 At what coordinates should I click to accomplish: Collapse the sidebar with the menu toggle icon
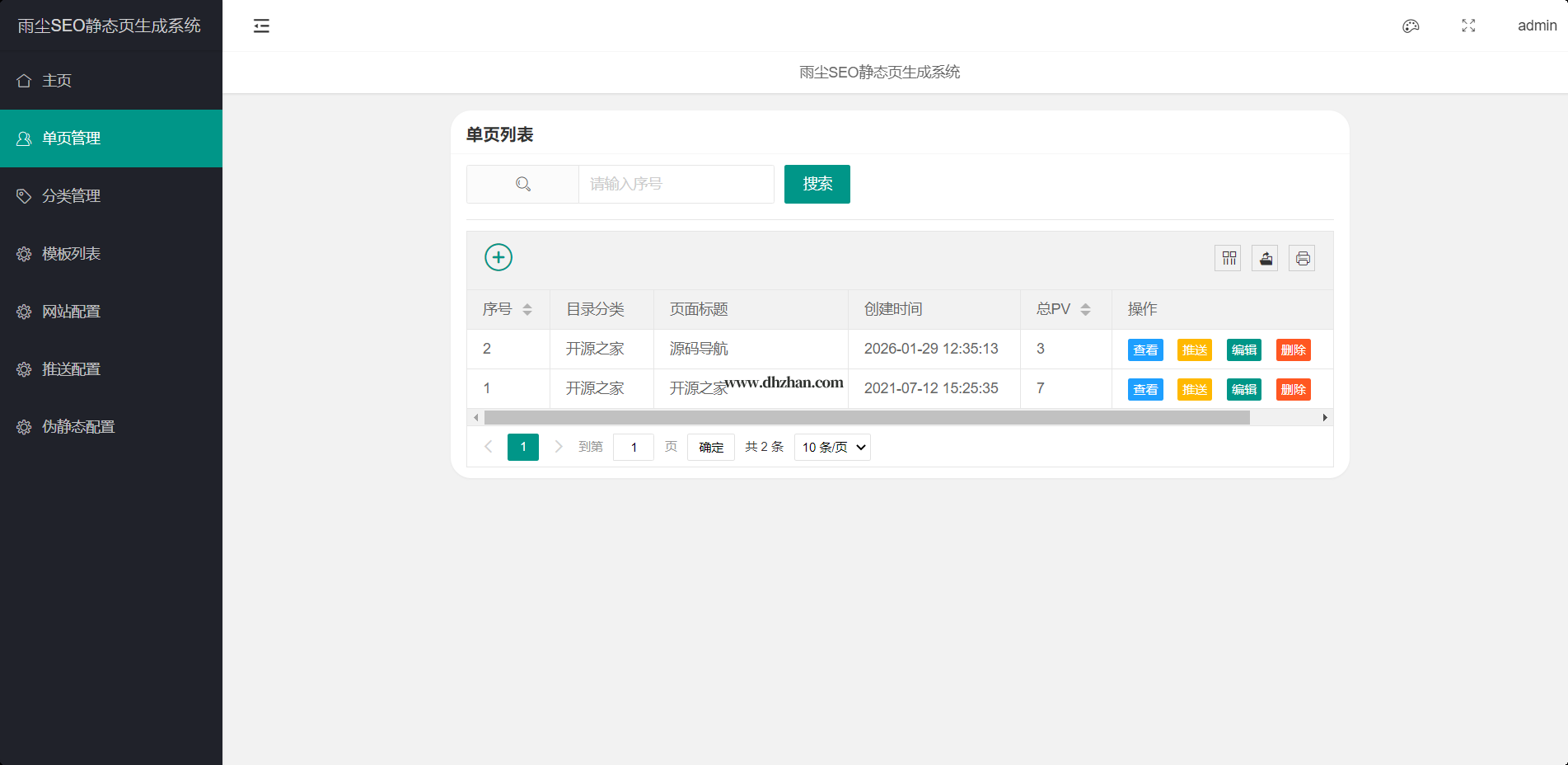point(261,26)
